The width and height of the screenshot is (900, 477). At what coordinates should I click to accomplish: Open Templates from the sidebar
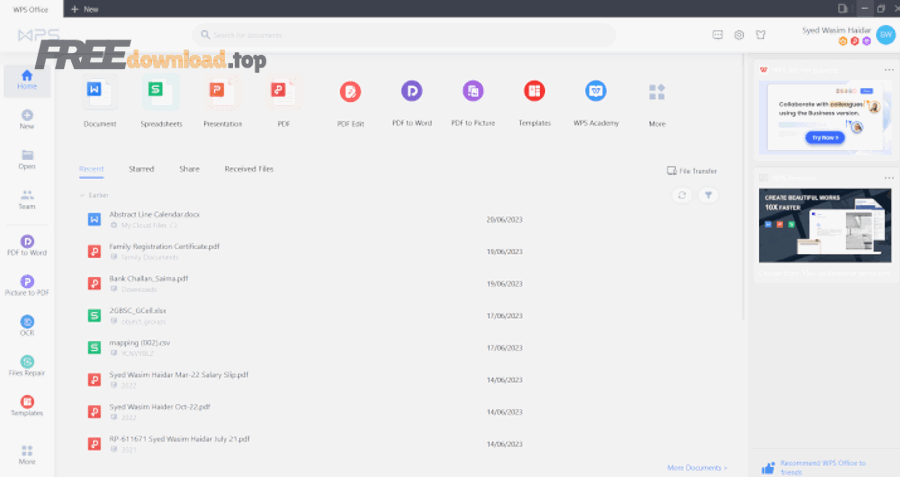27,406
